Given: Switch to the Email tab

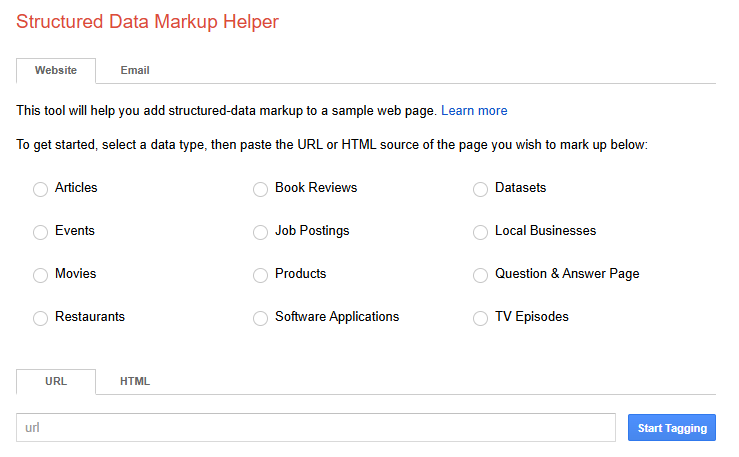Looking at the screenshot, I should click(135, 70).
